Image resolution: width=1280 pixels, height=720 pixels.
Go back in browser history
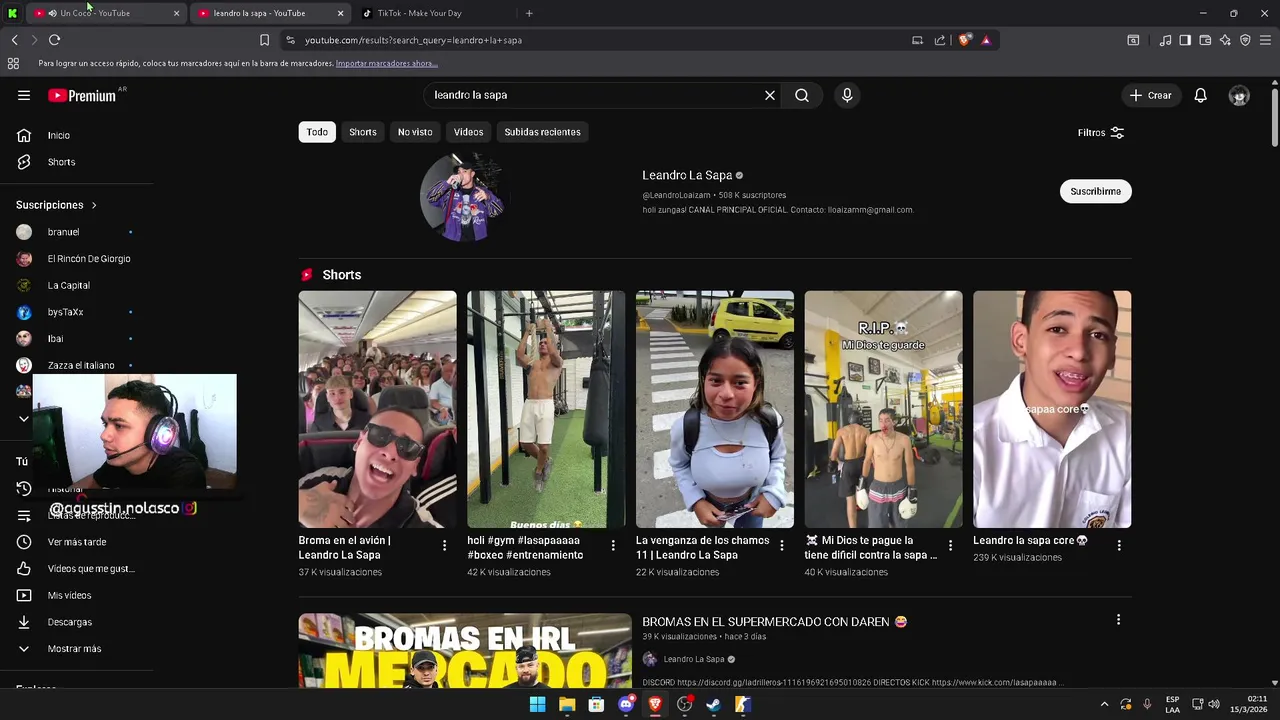click(14, 40)
